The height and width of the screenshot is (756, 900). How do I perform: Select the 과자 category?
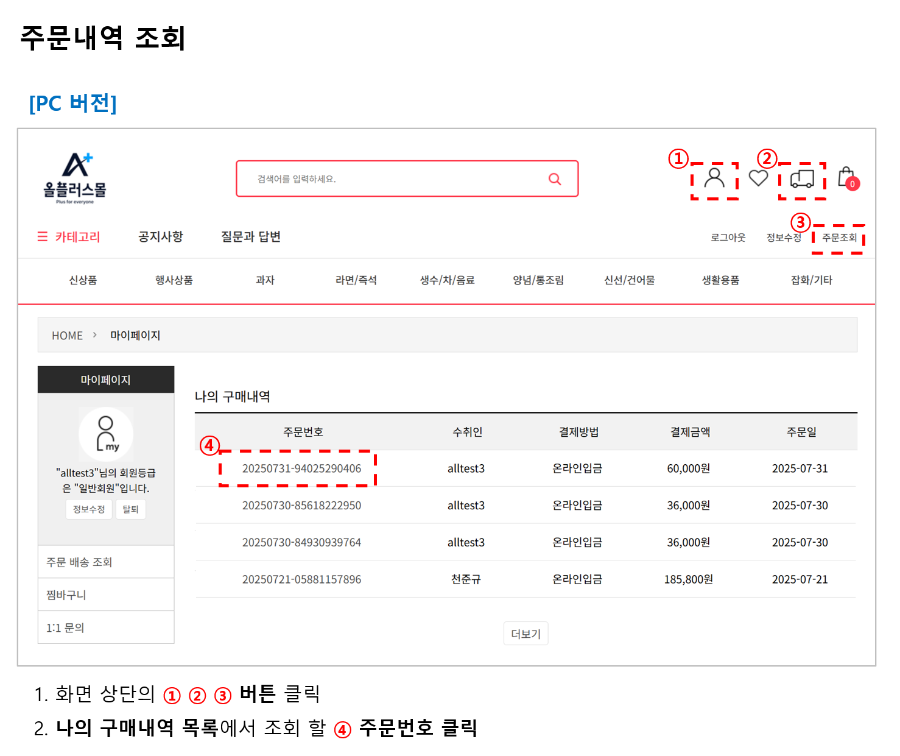265,280
